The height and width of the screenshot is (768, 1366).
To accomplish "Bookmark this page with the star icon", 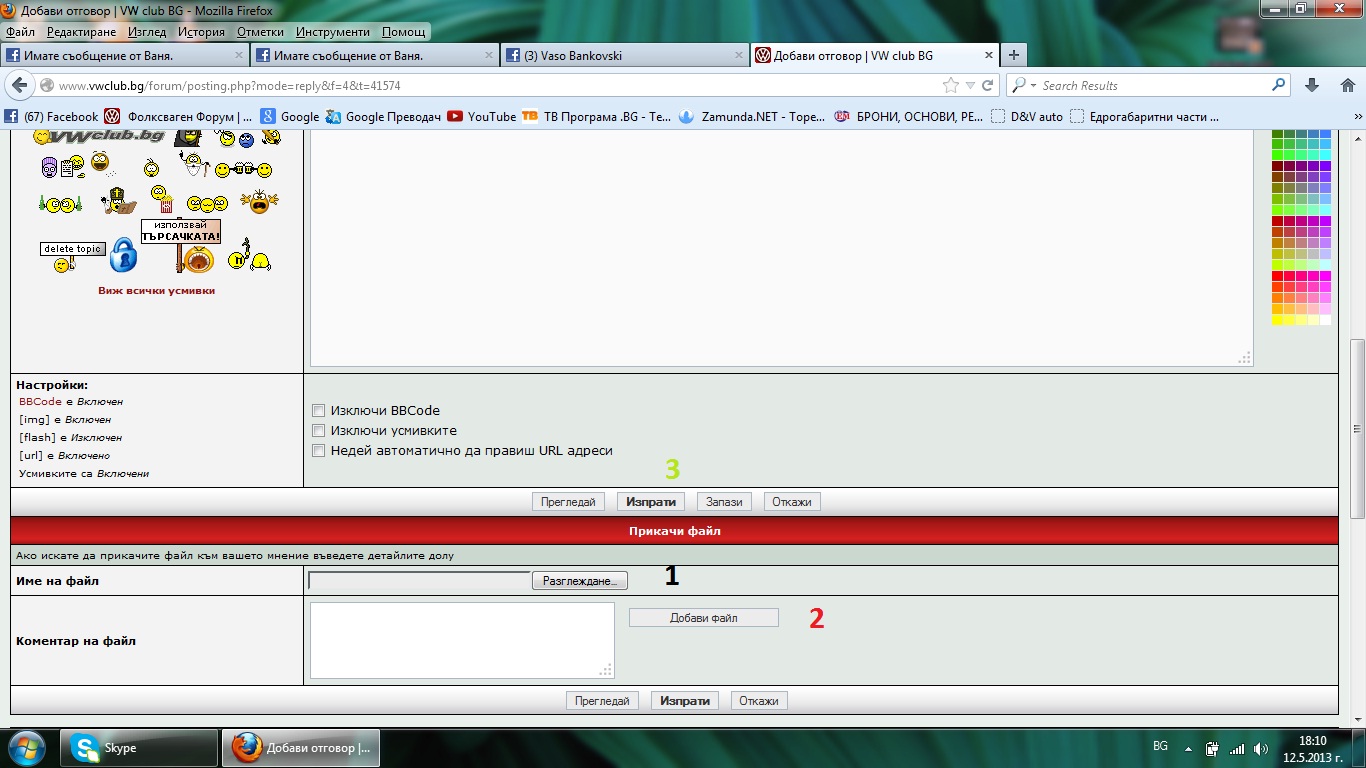I will pos(950,86).
